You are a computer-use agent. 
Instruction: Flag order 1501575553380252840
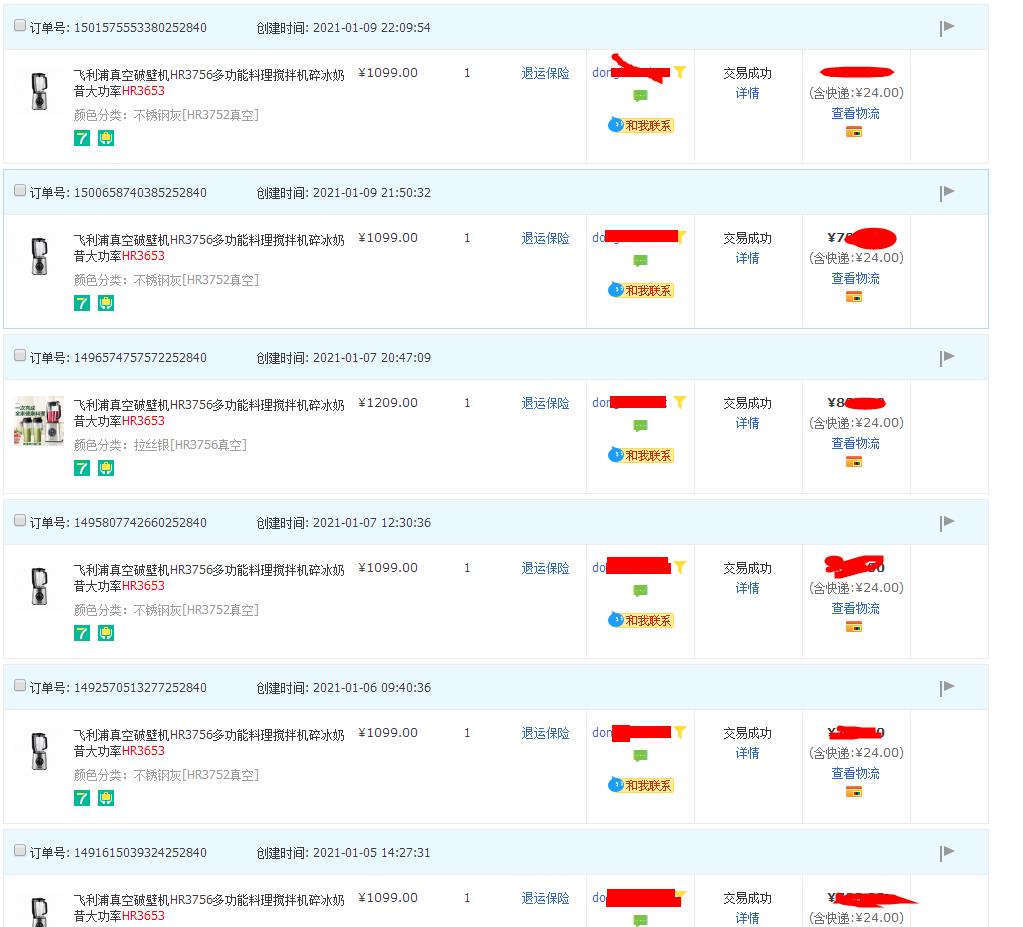(x=947, y=28)
